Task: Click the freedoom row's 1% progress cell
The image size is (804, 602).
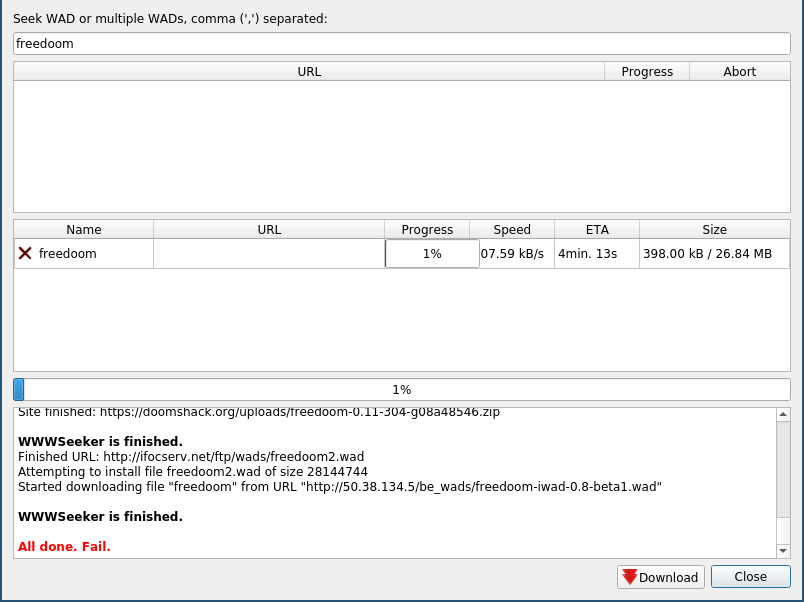Action: [x=432, y=254]
